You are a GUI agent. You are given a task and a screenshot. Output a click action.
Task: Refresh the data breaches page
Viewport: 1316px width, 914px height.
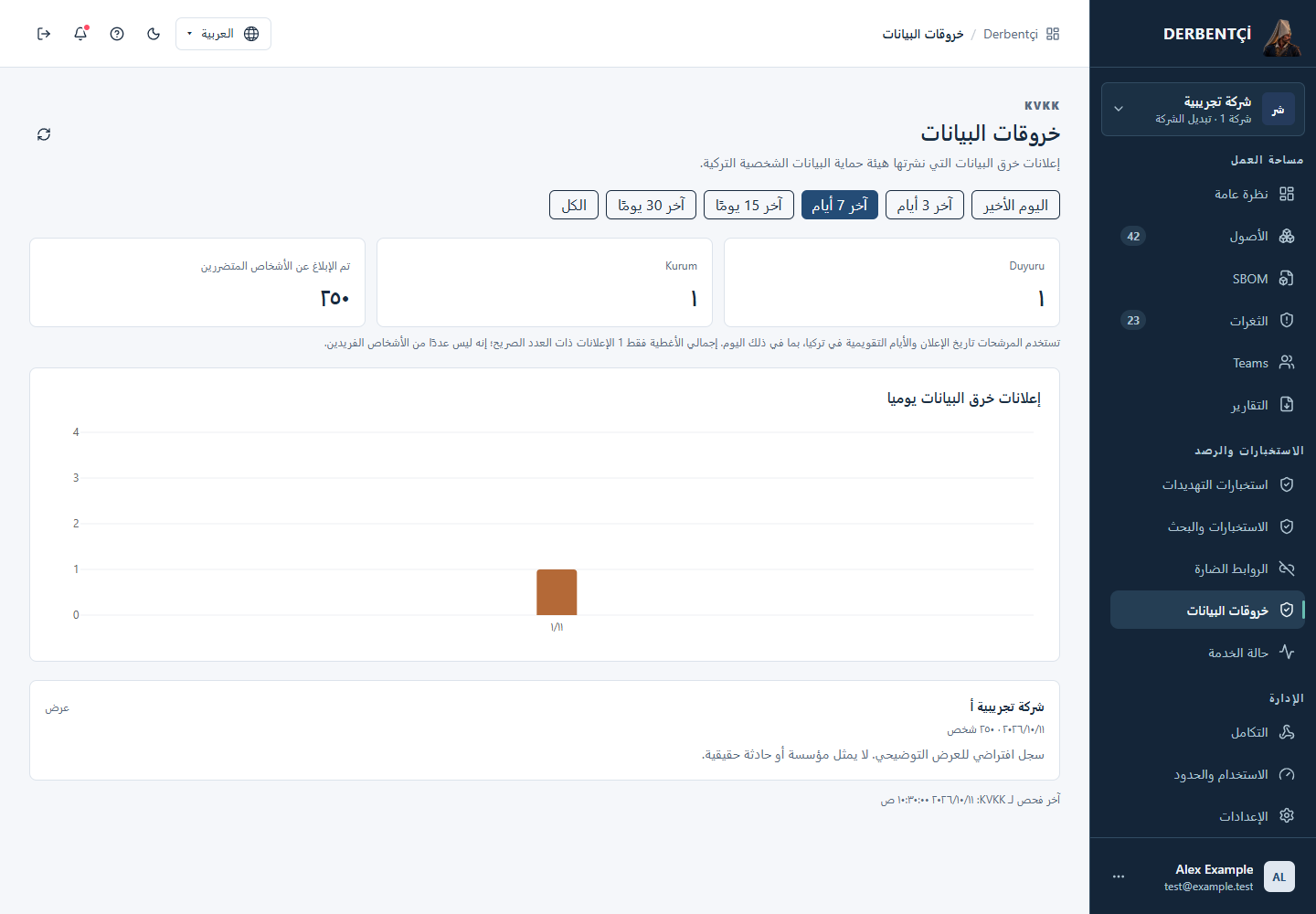click(x=44, y=134)
